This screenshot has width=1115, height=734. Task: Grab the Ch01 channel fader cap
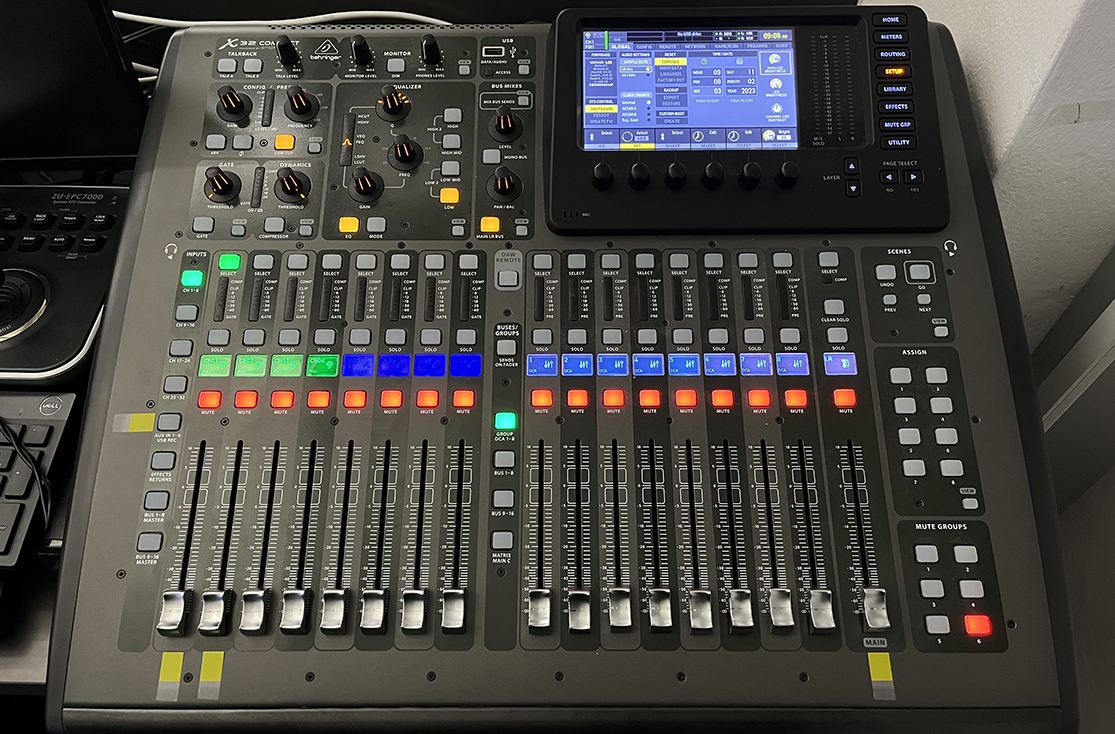174,612
